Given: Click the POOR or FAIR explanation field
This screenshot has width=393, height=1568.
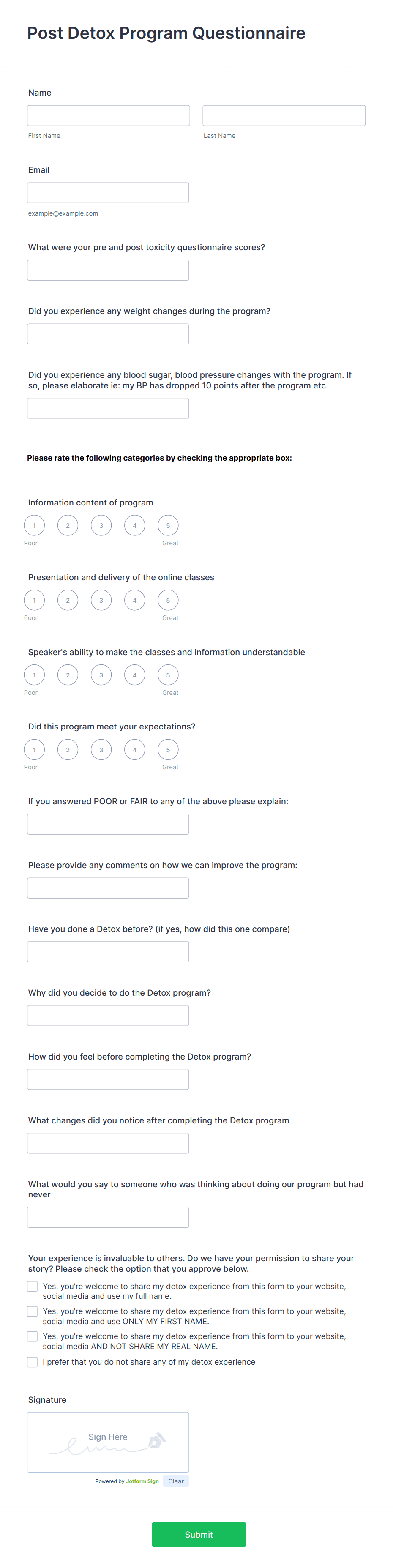Looking at the screenshot, I should pos(108,824).
